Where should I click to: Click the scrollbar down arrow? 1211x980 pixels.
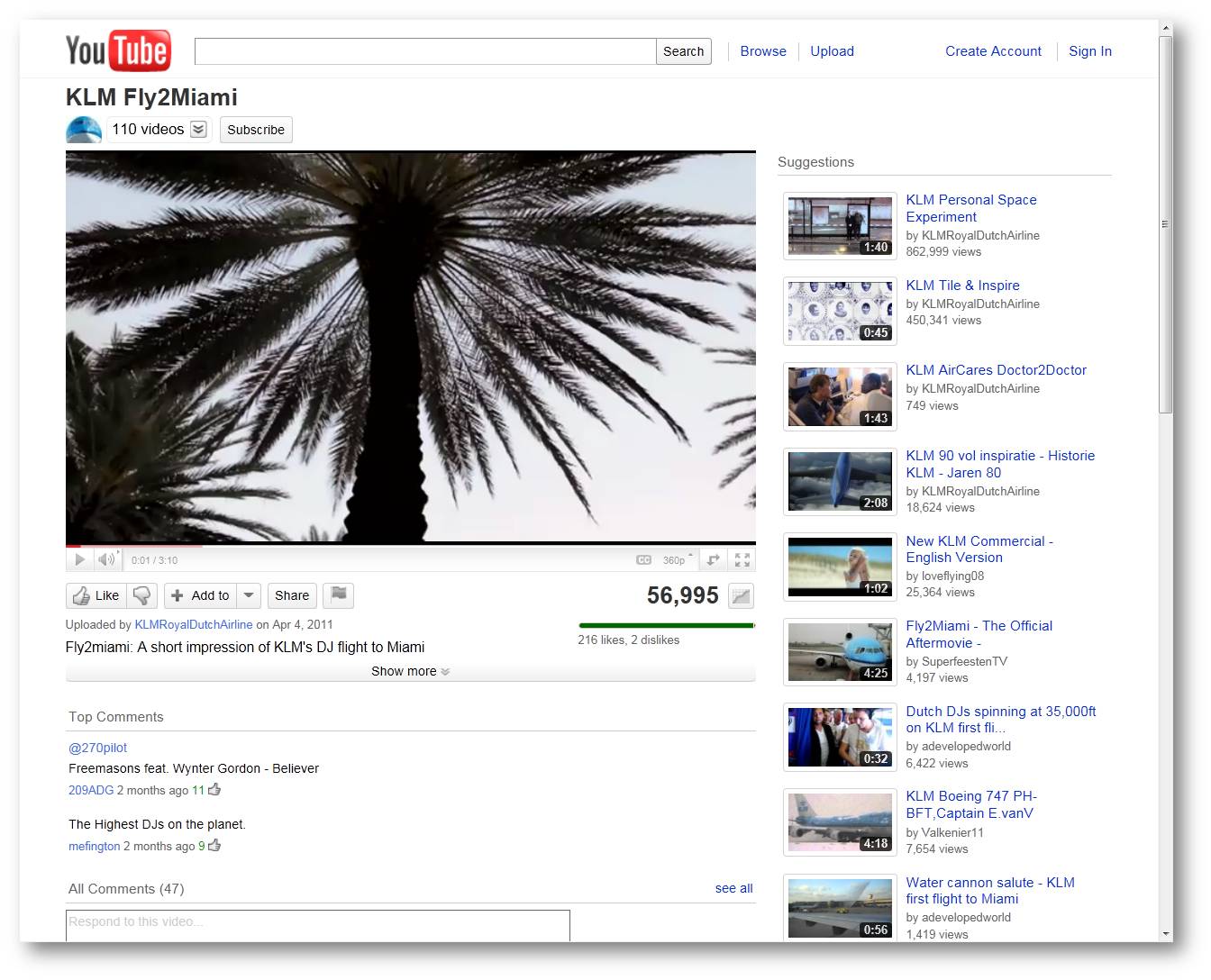pyautogui.click(x=1165, y=934)
